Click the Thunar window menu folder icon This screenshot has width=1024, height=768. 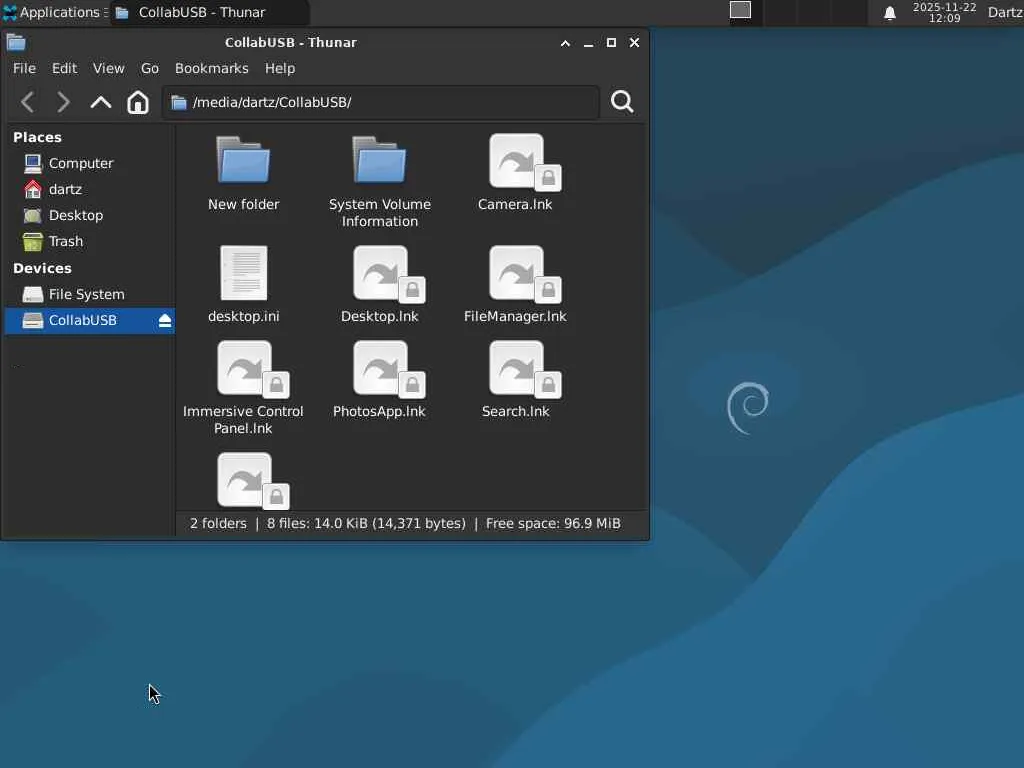click(x=16, y=42)
